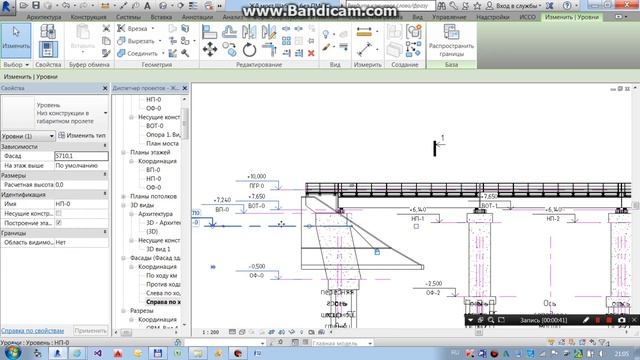This screenshot has width=640, height=360.
Task: Open the Врезка dropdown arrow
Action: pos(153,28)
